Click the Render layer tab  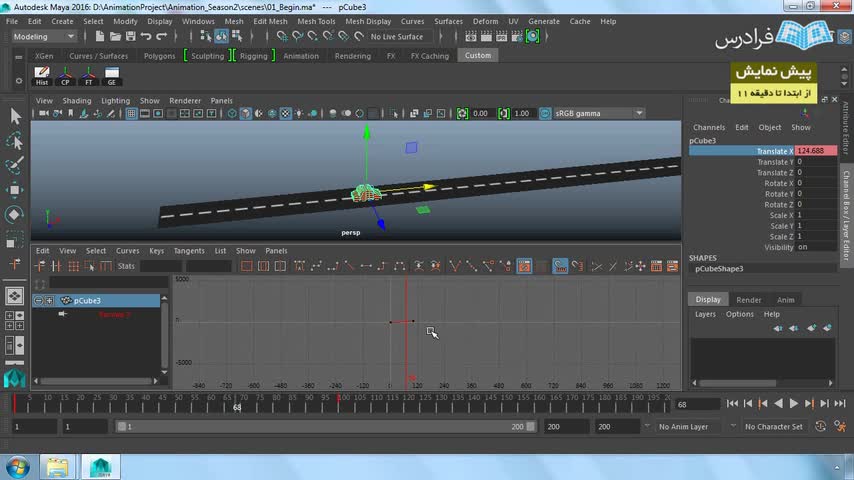(748, 300)
